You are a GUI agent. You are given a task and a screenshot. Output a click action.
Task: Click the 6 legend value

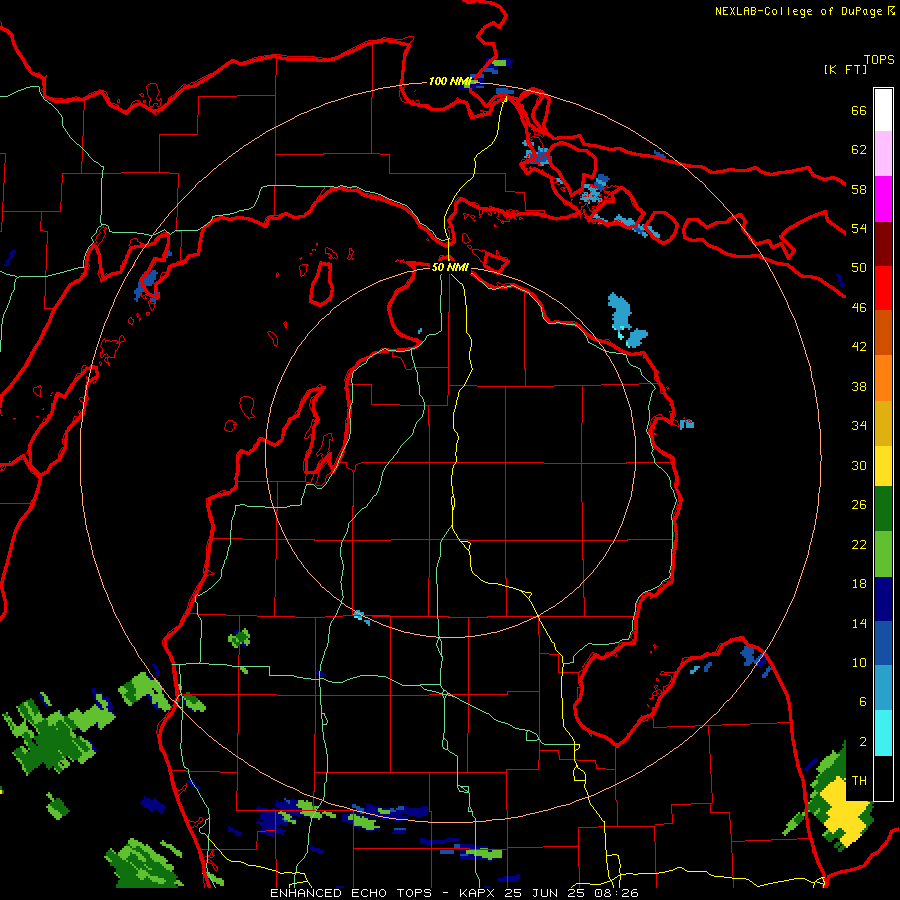[x=862, y=701]
